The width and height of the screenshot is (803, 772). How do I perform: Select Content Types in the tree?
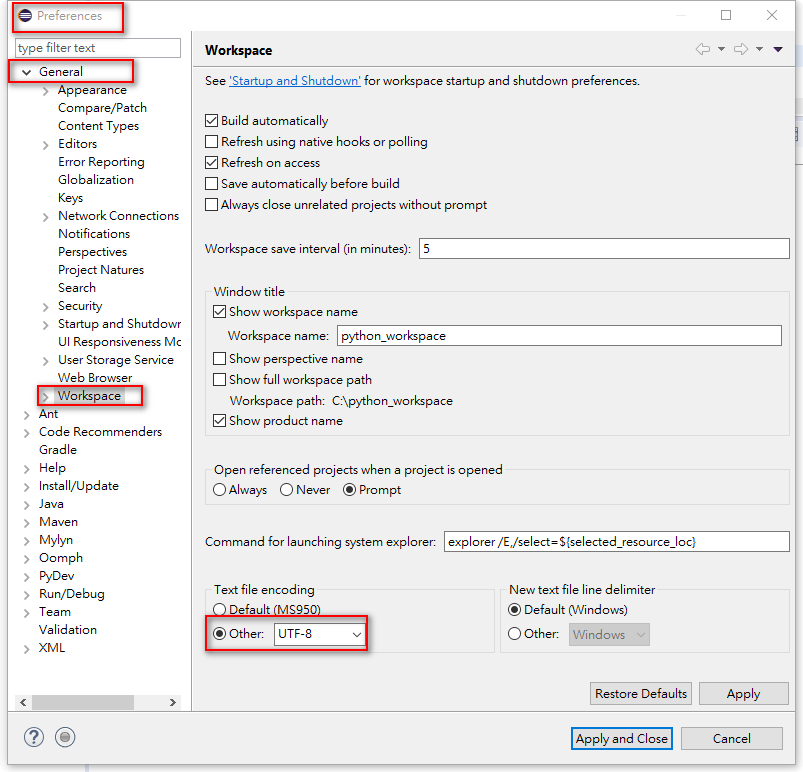pos(98,126)
